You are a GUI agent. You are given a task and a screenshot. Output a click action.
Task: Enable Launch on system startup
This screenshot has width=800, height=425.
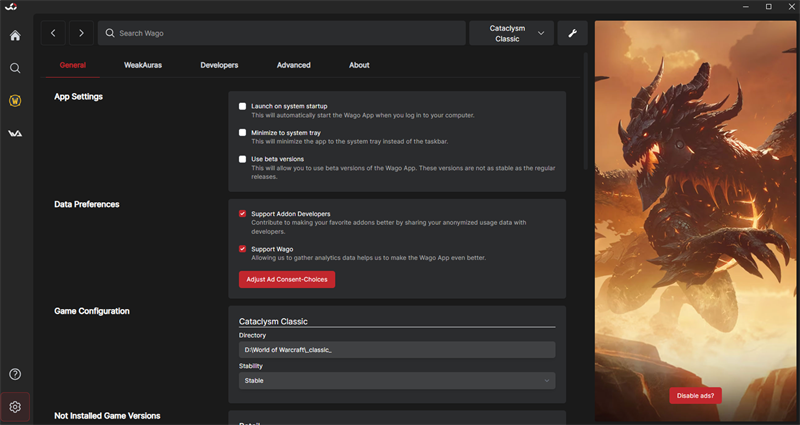pos(242,106)
